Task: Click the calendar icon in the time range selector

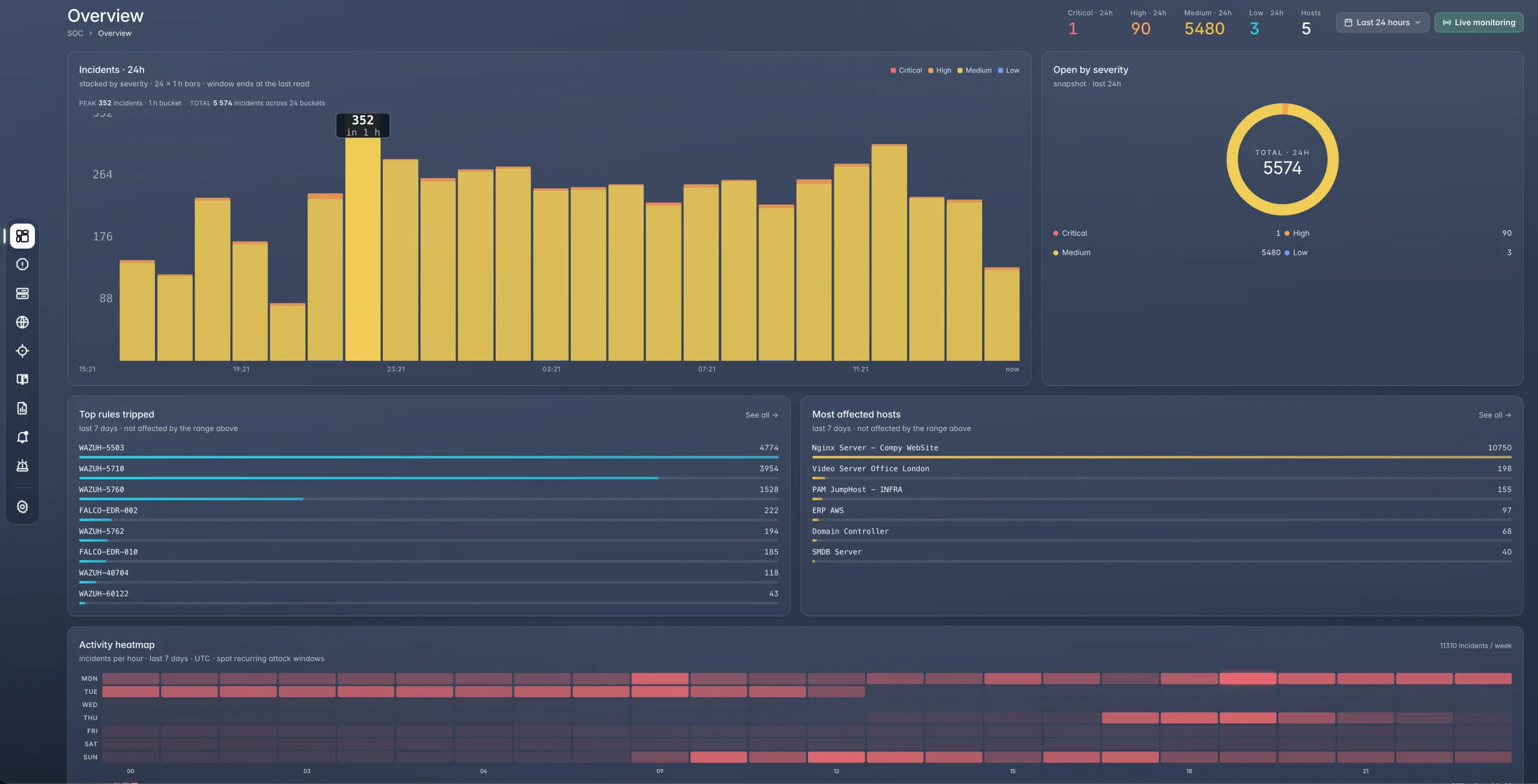Action: [x=1348, y=23]
